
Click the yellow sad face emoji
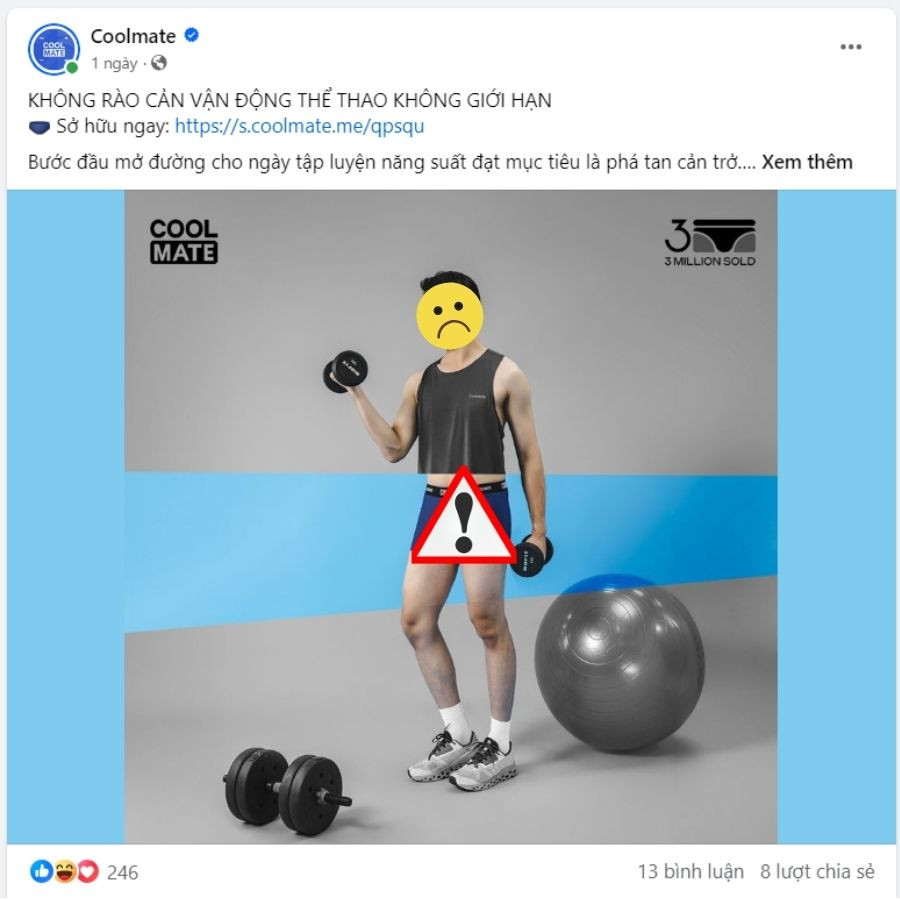click(449, 316)
